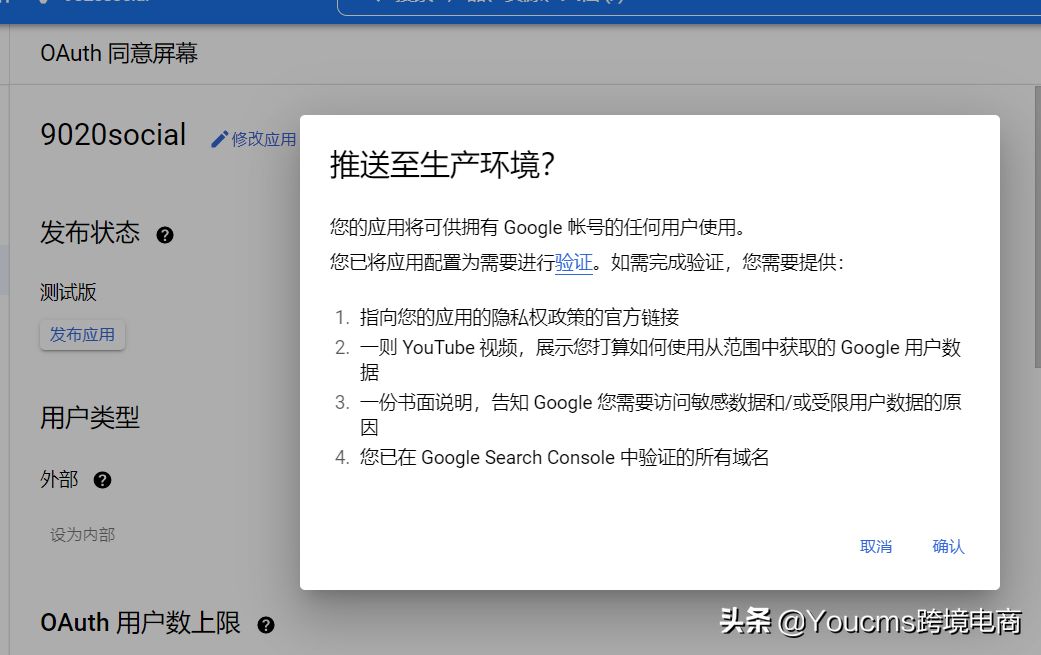
Task: Click the 确认 button in the dialog
Action: point(948,546)
